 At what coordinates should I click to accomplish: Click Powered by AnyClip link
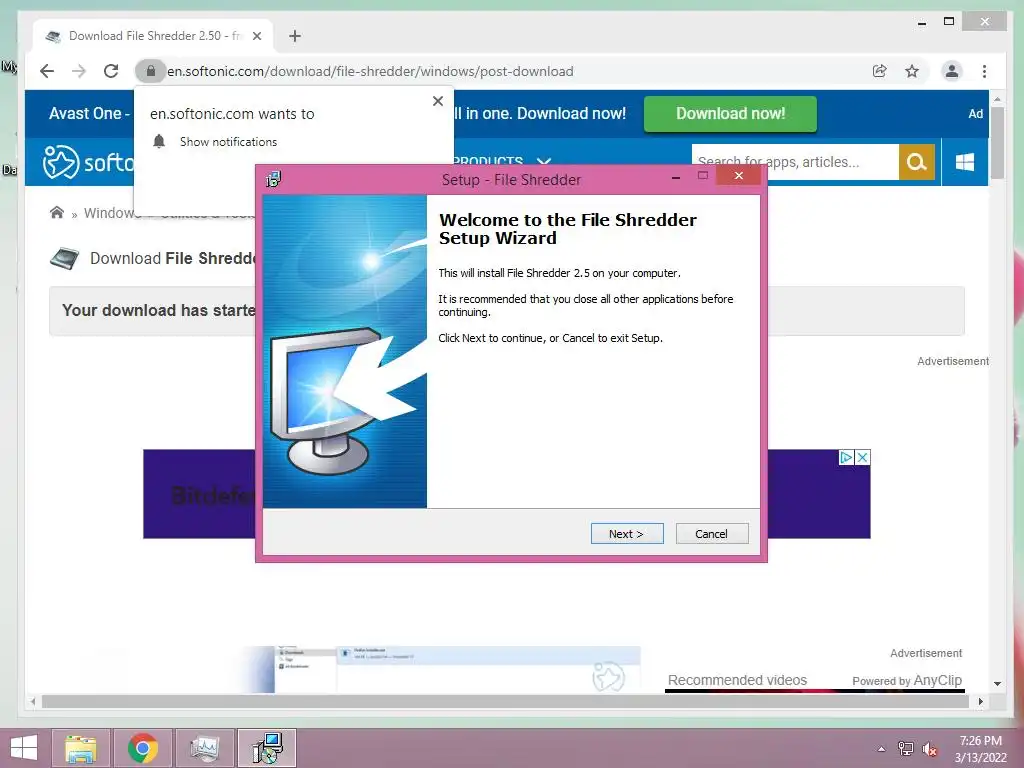[x=906, y=680]
